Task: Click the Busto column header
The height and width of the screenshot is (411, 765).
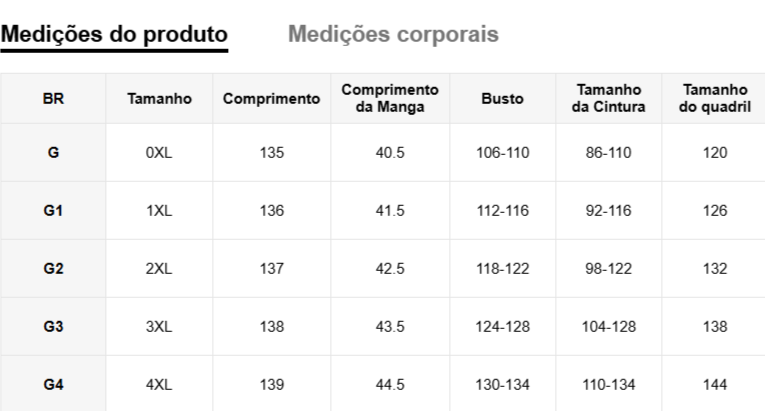Action: pos(503,99)
